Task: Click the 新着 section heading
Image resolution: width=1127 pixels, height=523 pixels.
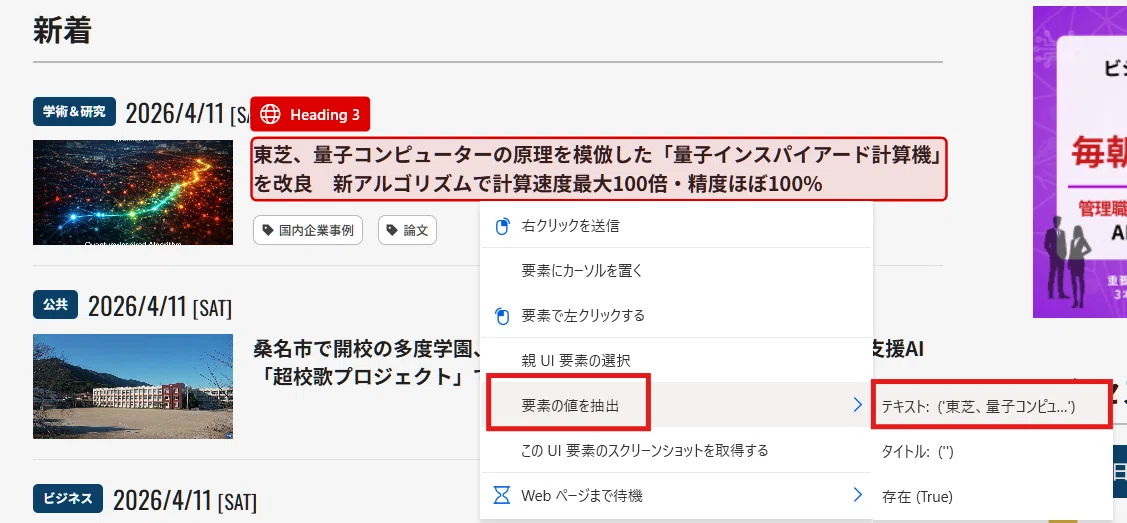Action: 62,29
